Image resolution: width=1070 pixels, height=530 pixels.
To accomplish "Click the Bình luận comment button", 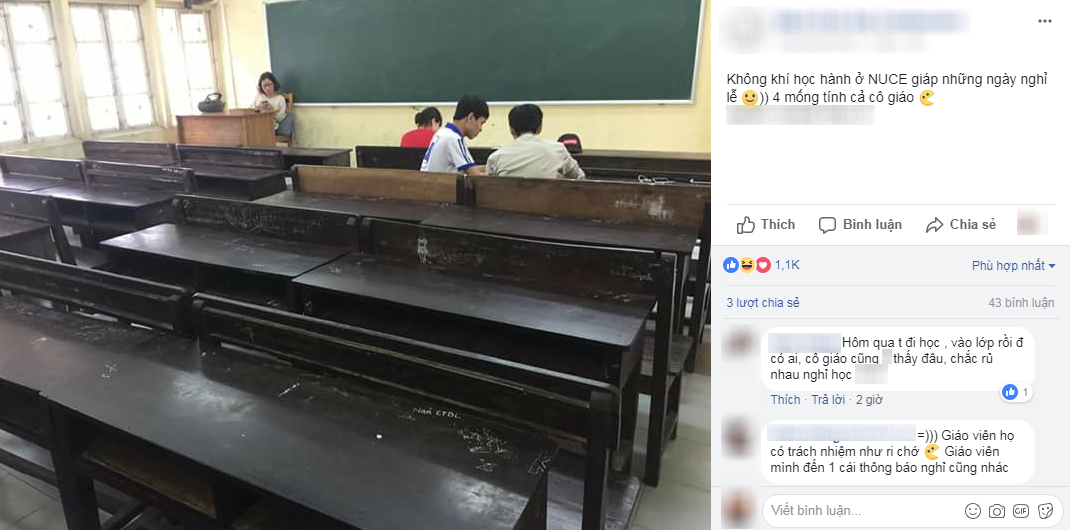I will (860, 224).
